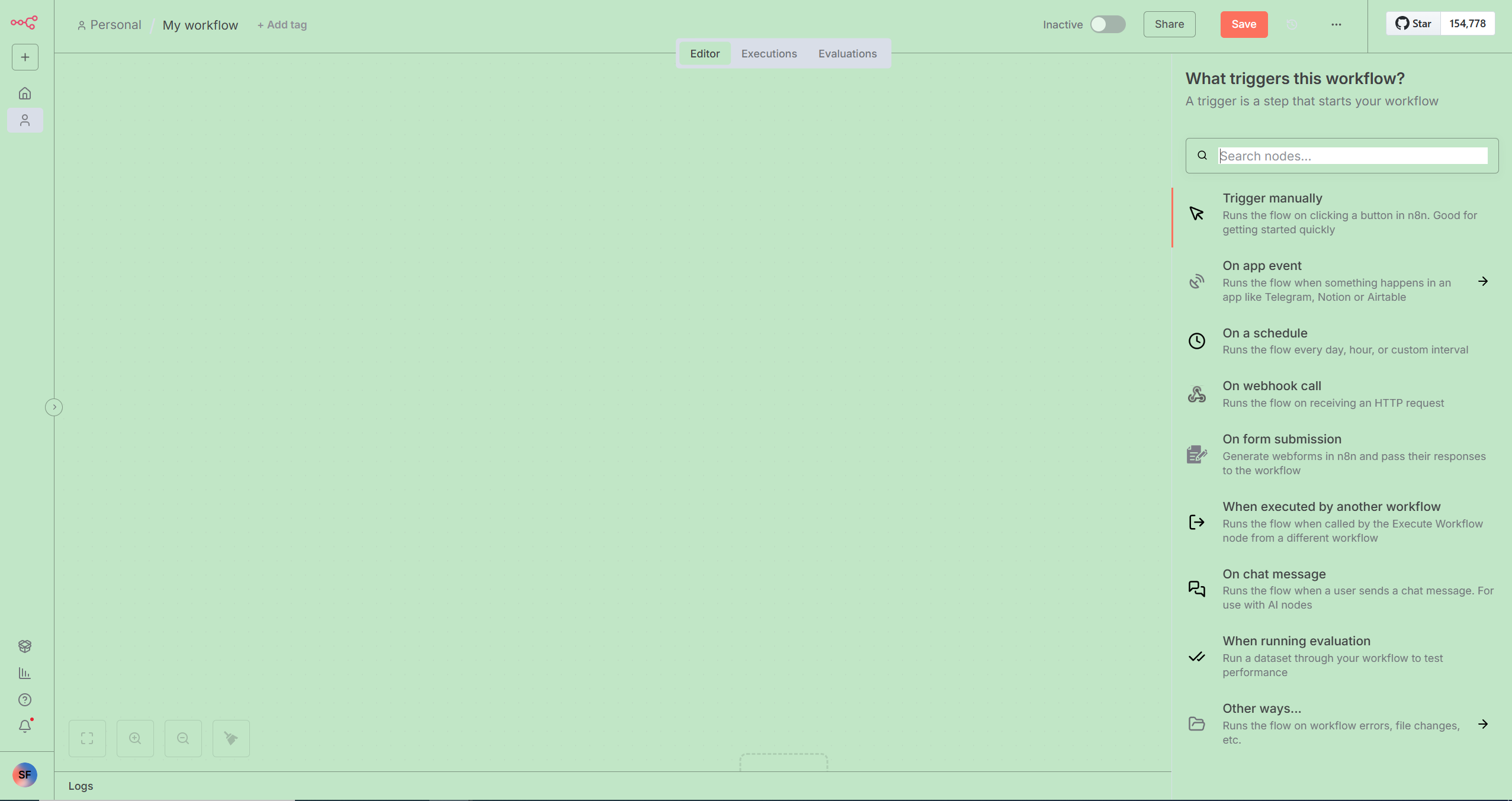Switch to the Evaluations tab
Image resolution: width=1512 pixels, height=801 pixels.
(x=847, y=54)
